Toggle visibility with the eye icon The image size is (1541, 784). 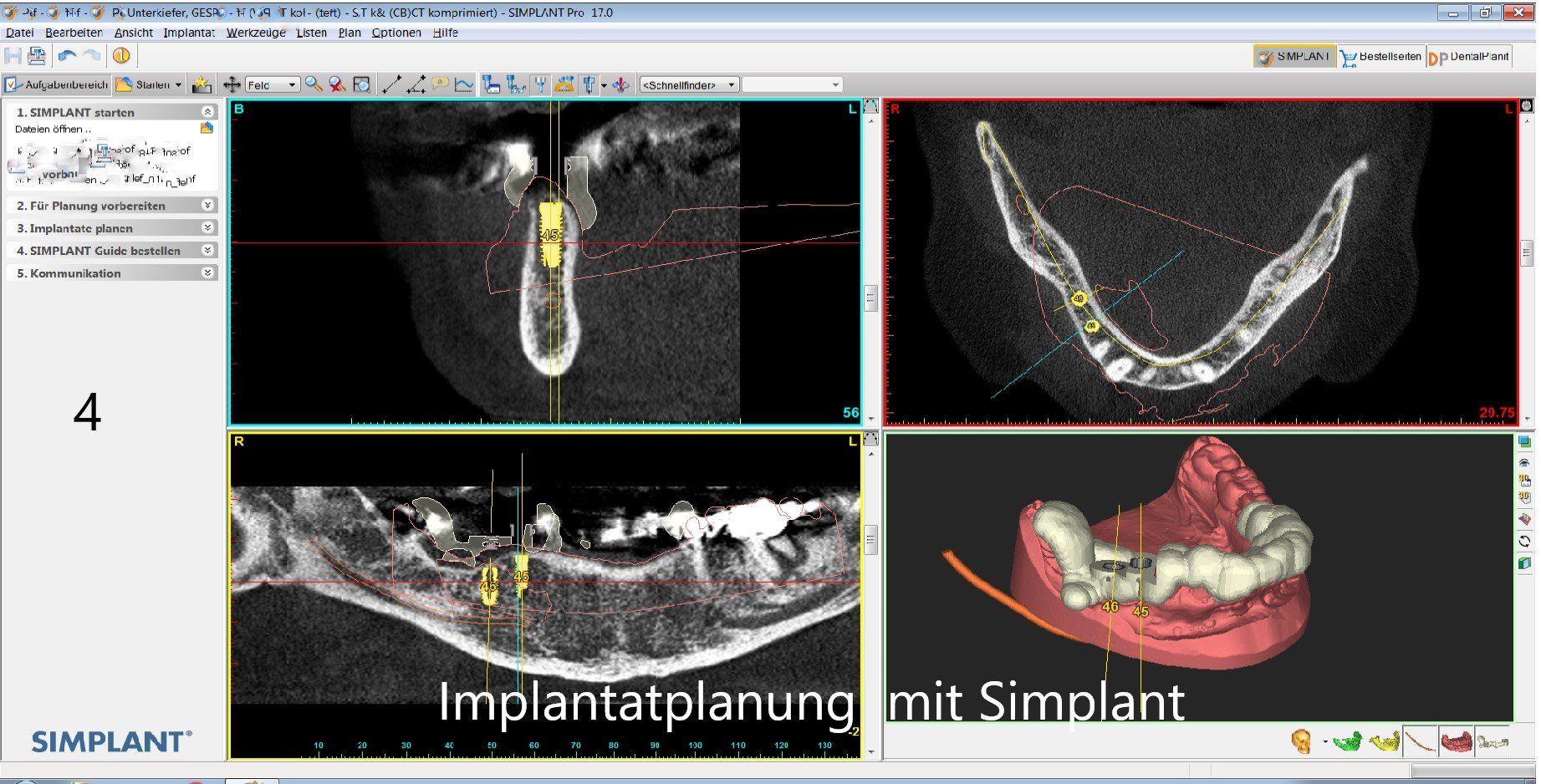pos(1524,461)
